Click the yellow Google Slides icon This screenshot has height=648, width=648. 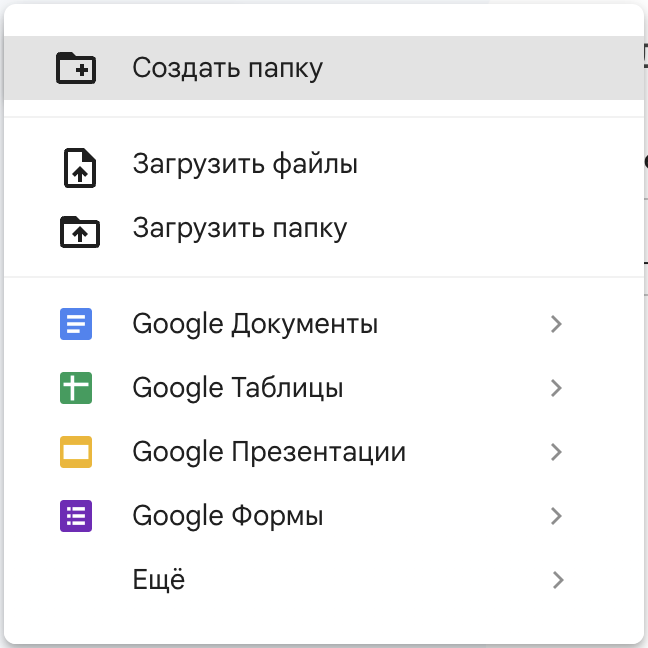(76, 452)
